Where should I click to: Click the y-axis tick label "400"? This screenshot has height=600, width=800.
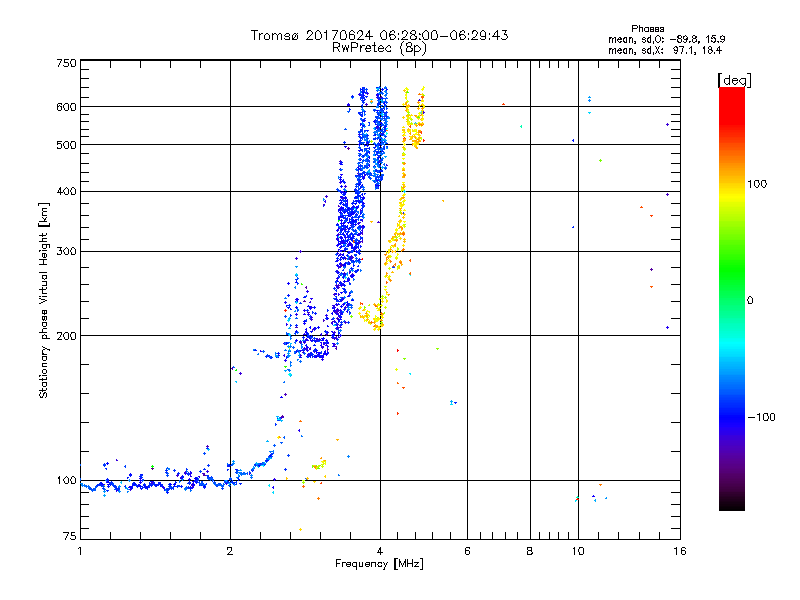[66, 192]
